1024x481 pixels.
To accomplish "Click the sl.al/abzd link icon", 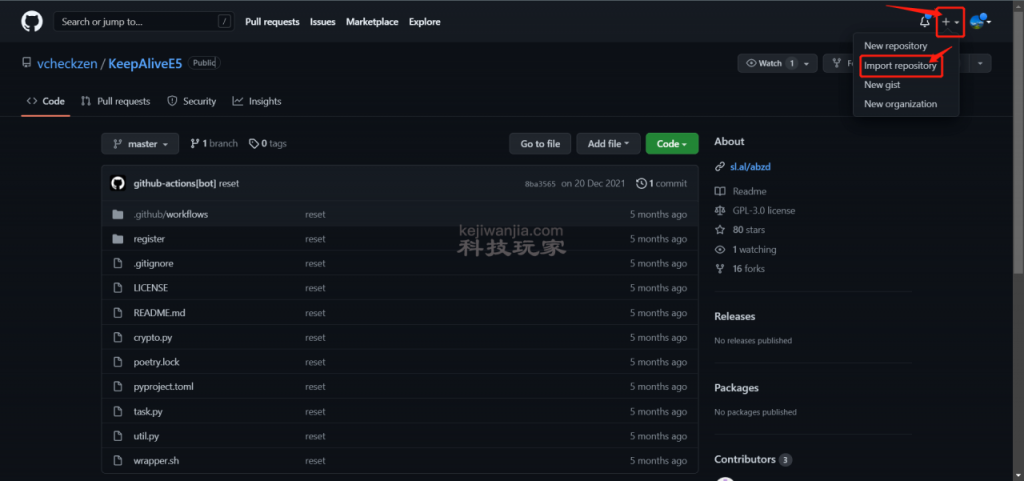I will 720,167.
